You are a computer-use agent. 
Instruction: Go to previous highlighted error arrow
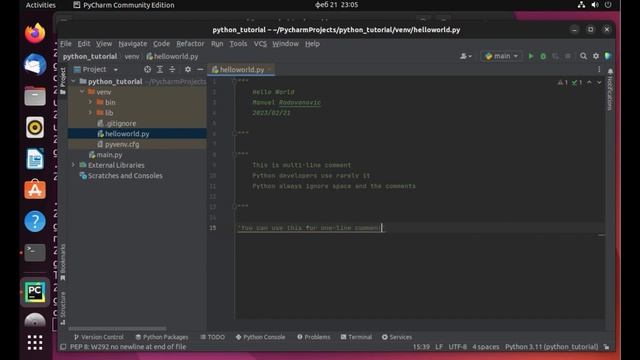point(589,82)
